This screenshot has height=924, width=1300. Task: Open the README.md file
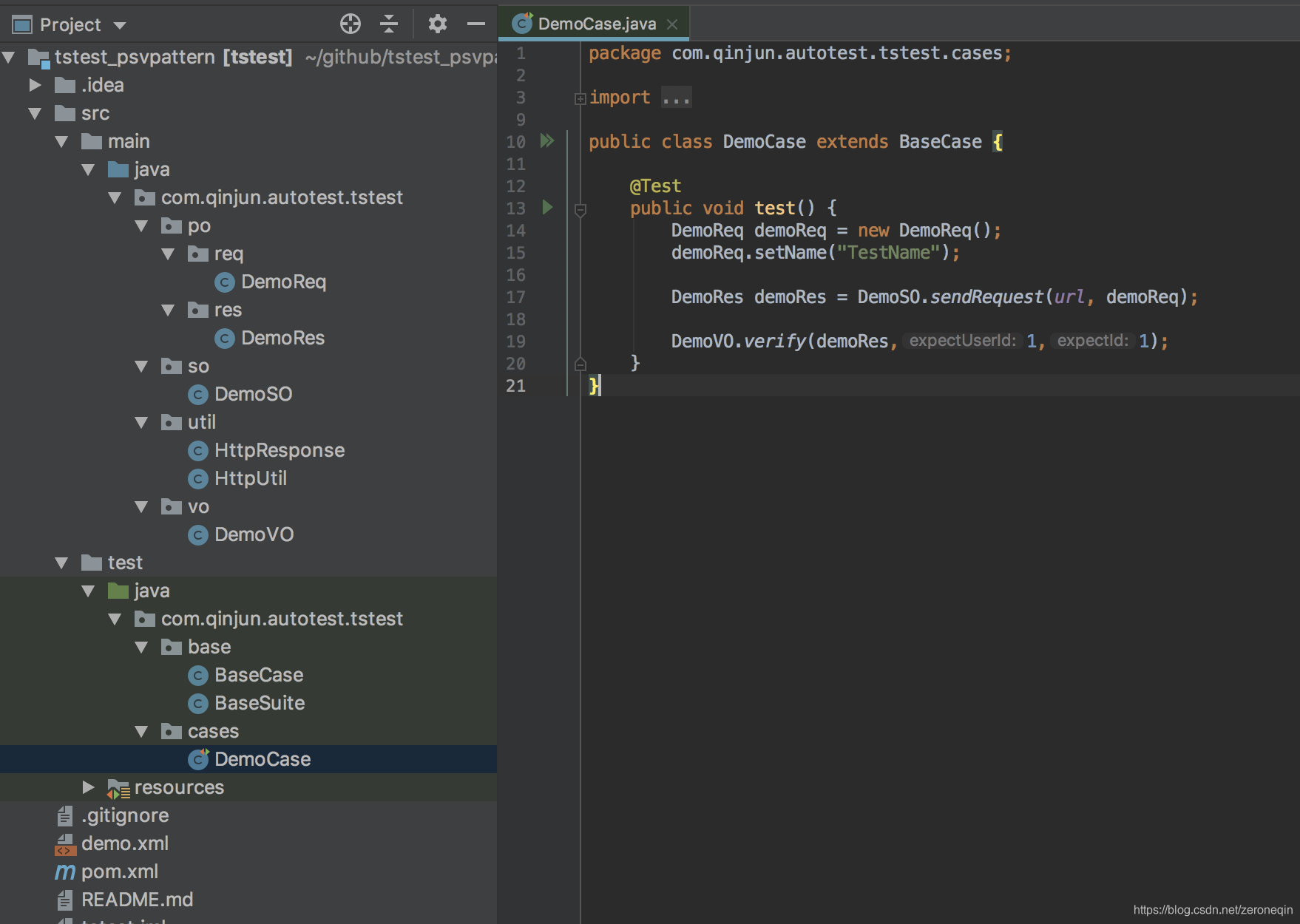click(137, 900)
